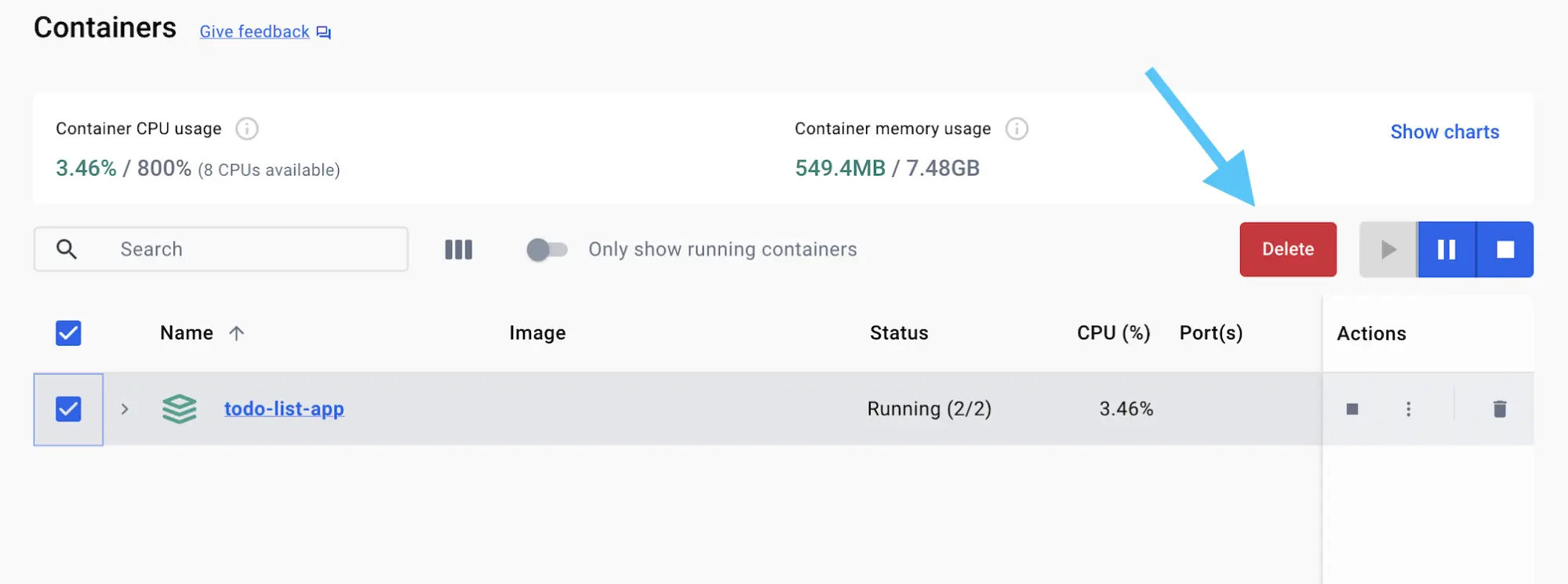The height and width of the screenshot is (584, 1568).
Task: Open the search magnifier icon
Action: (x=66, y=248)
